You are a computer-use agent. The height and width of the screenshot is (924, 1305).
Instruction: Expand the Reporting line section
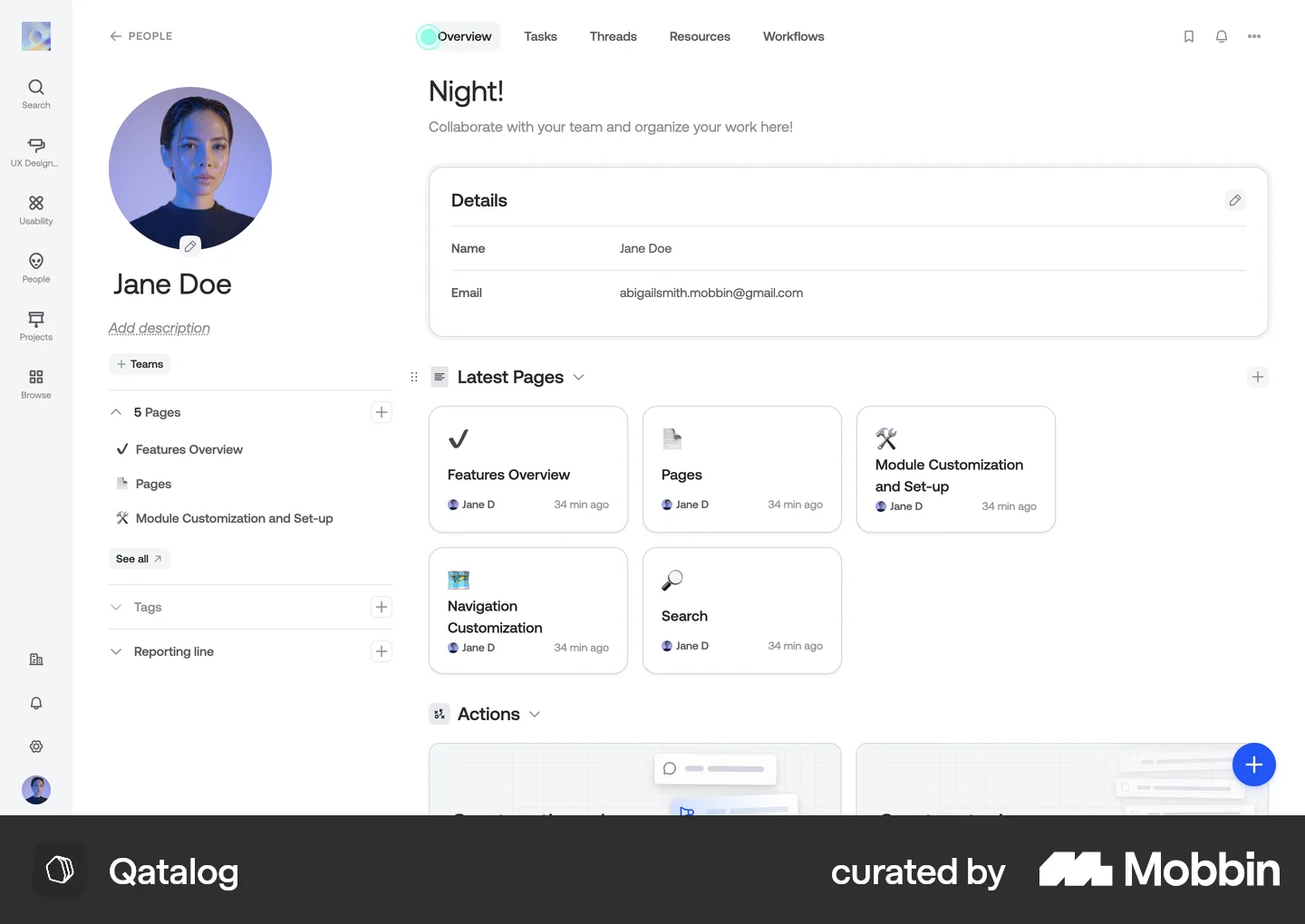tap(116, 651)
